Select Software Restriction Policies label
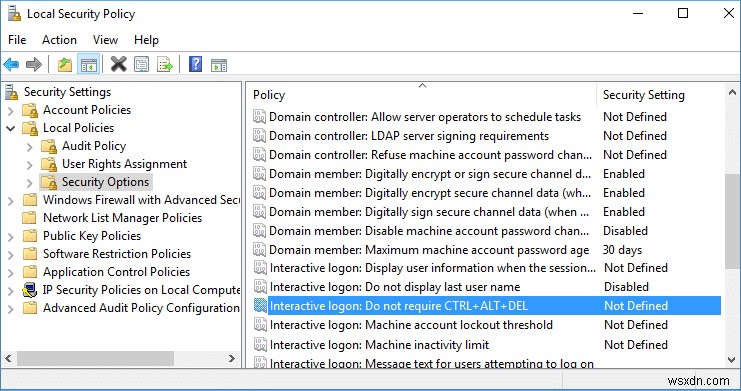741x391 pixels. click(x=117, y=254)
